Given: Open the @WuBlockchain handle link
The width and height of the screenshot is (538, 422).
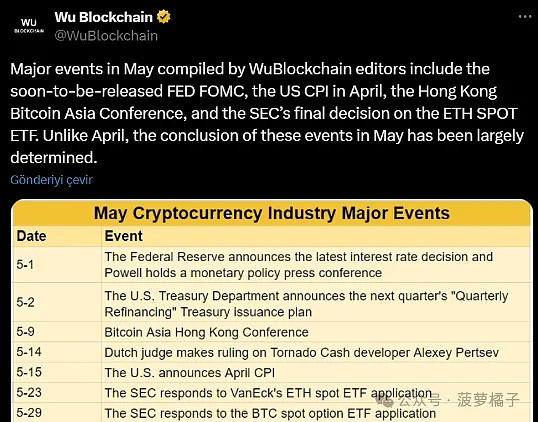Looking at the screenshot, I should [106, 36].
